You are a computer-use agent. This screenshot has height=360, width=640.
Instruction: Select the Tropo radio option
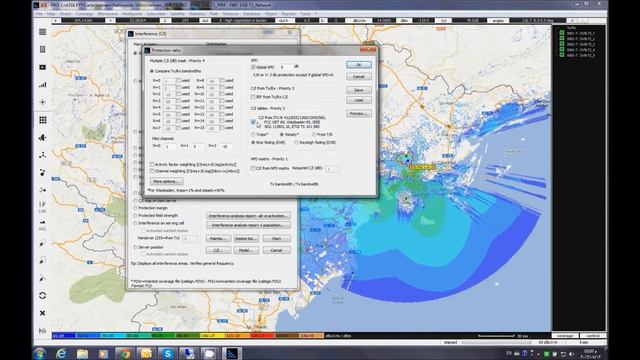click(253, 134)
